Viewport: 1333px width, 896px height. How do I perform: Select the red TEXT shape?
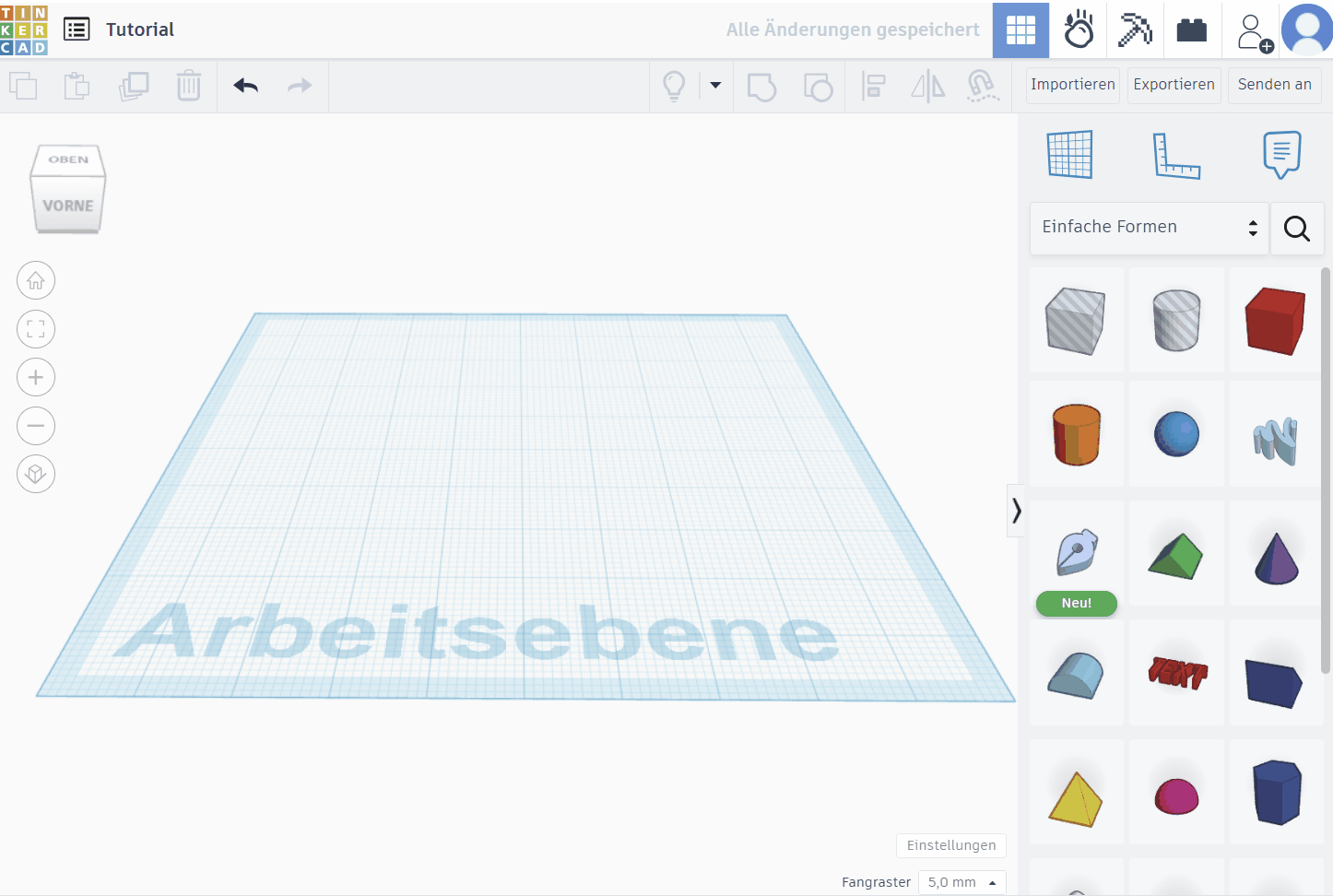(x=1176, y=672)
